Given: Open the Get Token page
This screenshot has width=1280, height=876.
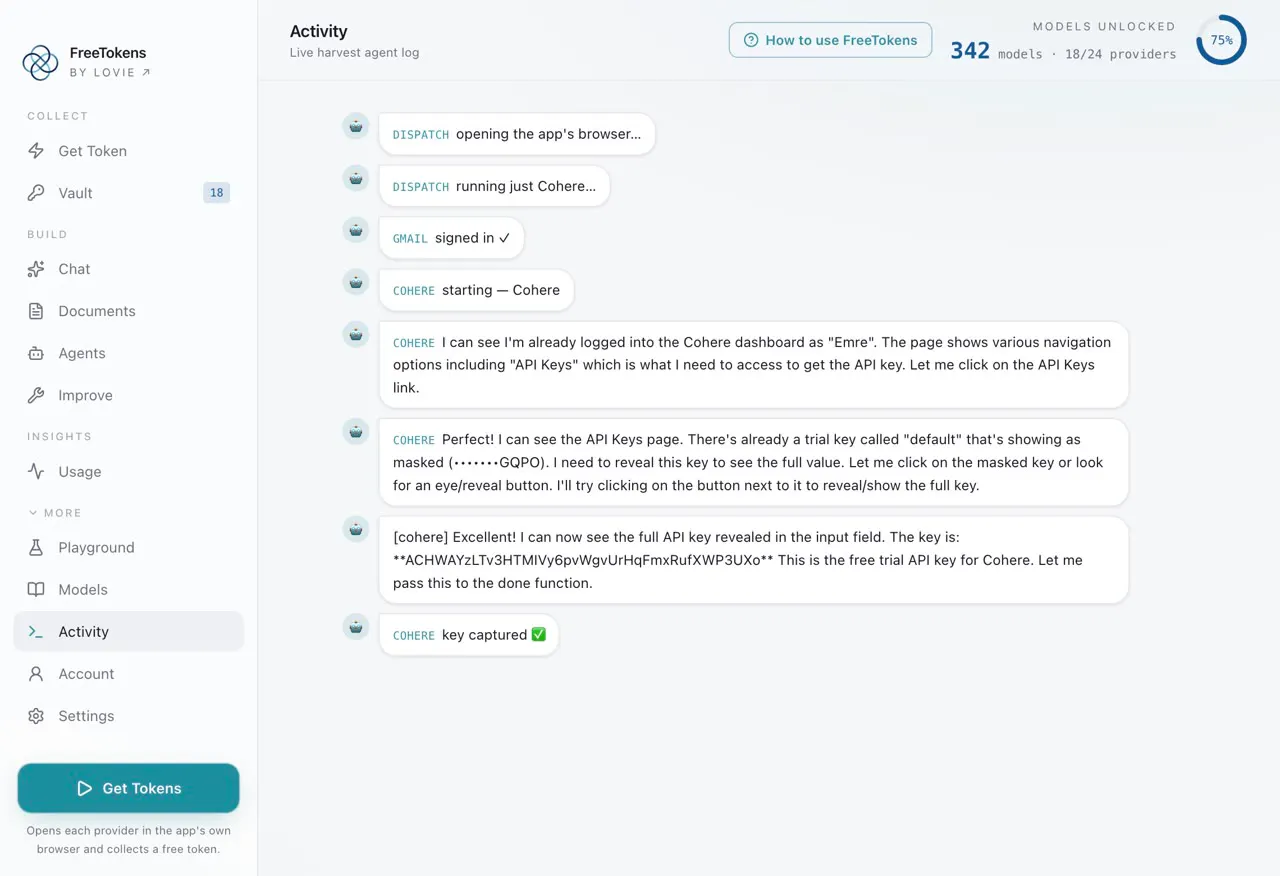Looking at the screenshot, I should click(x=128, y=151).
